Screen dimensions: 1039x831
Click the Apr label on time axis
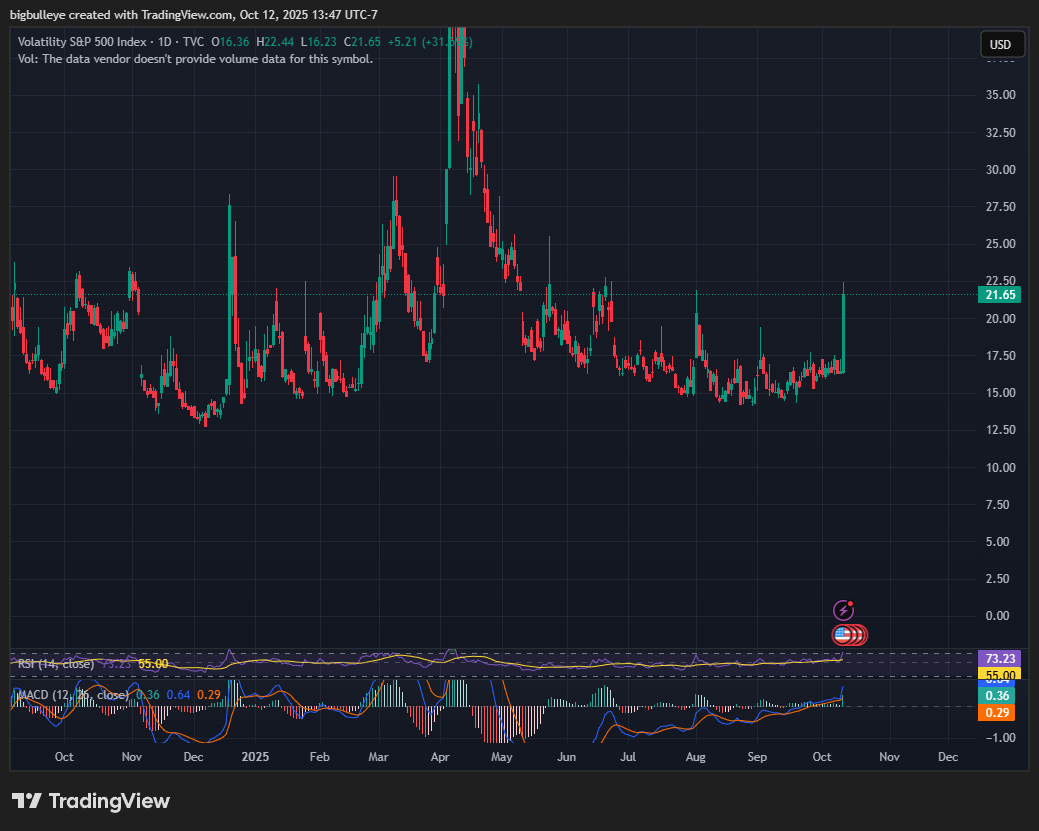pos(440,757)
